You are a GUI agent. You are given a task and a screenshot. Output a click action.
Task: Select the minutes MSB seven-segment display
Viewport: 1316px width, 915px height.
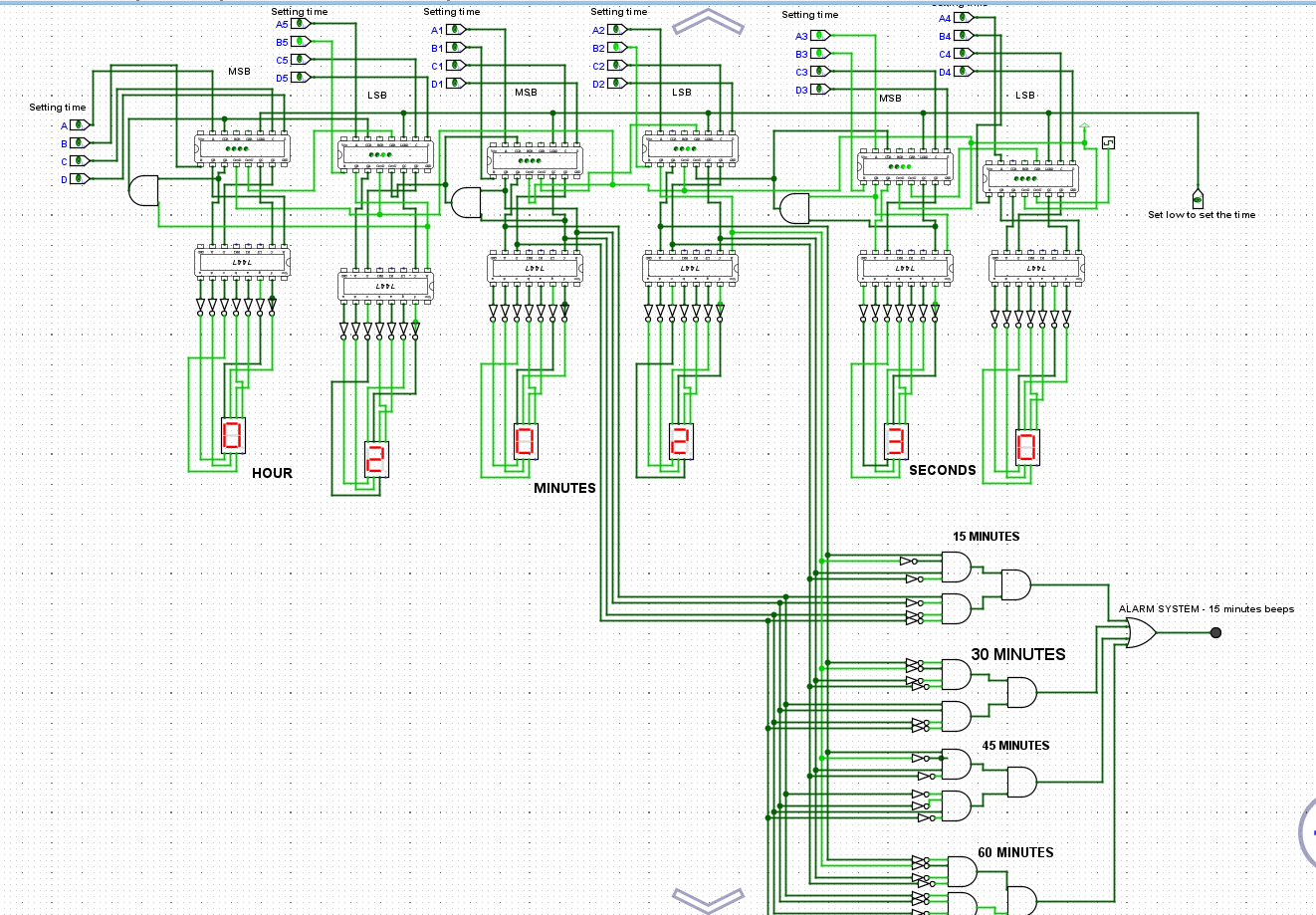[x=526, y=441]
